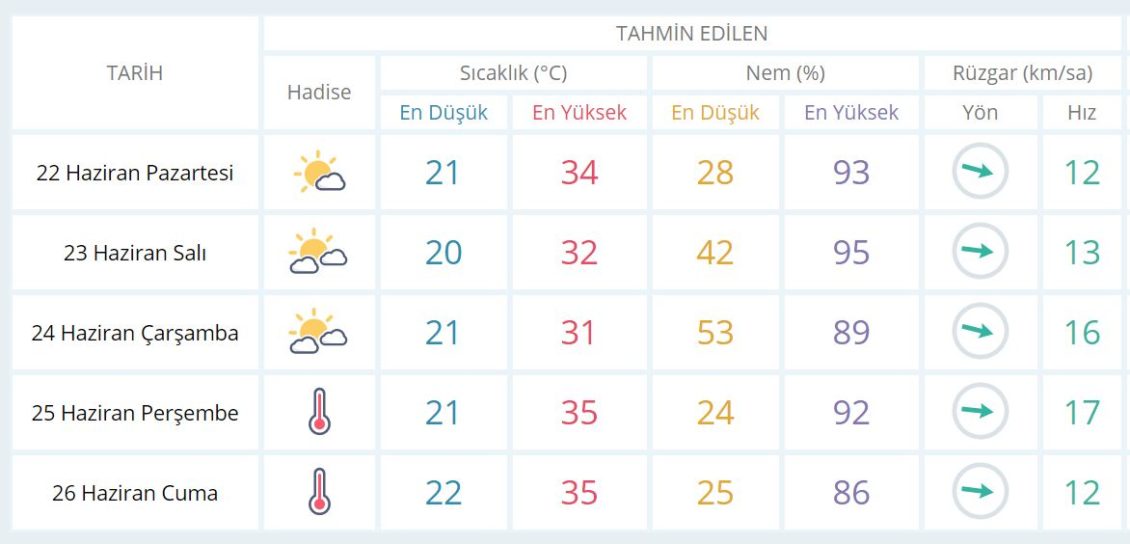Click the wind direction arrow for 22 Haziran
1130x544 pixels.
(x=979, y=172)
